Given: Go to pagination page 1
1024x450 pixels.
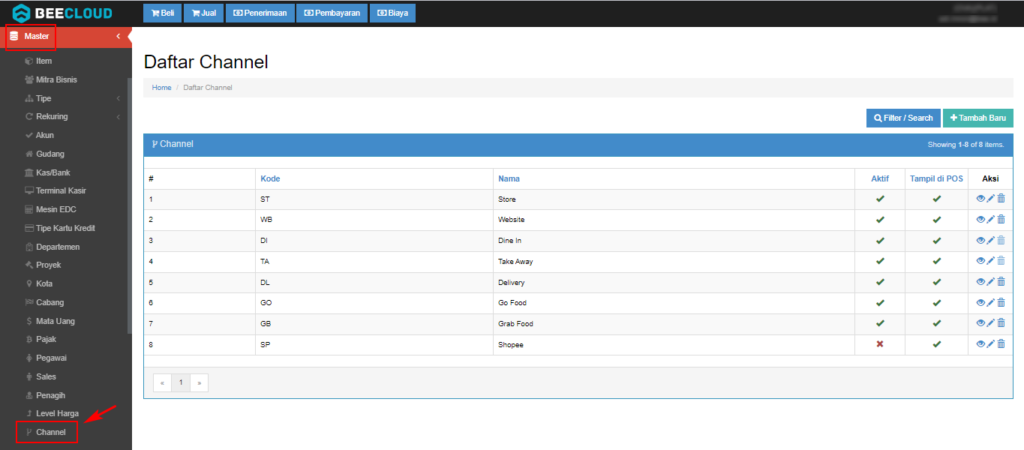Looking at the screenshot, I should pyautogui.click(x=181, y=383).
